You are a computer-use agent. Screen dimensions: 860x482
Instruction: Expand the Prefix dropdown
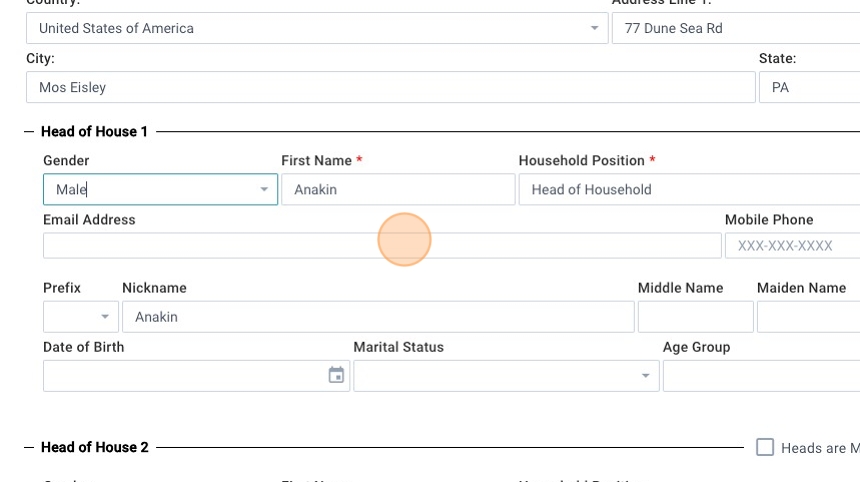[x=104, y=317]
